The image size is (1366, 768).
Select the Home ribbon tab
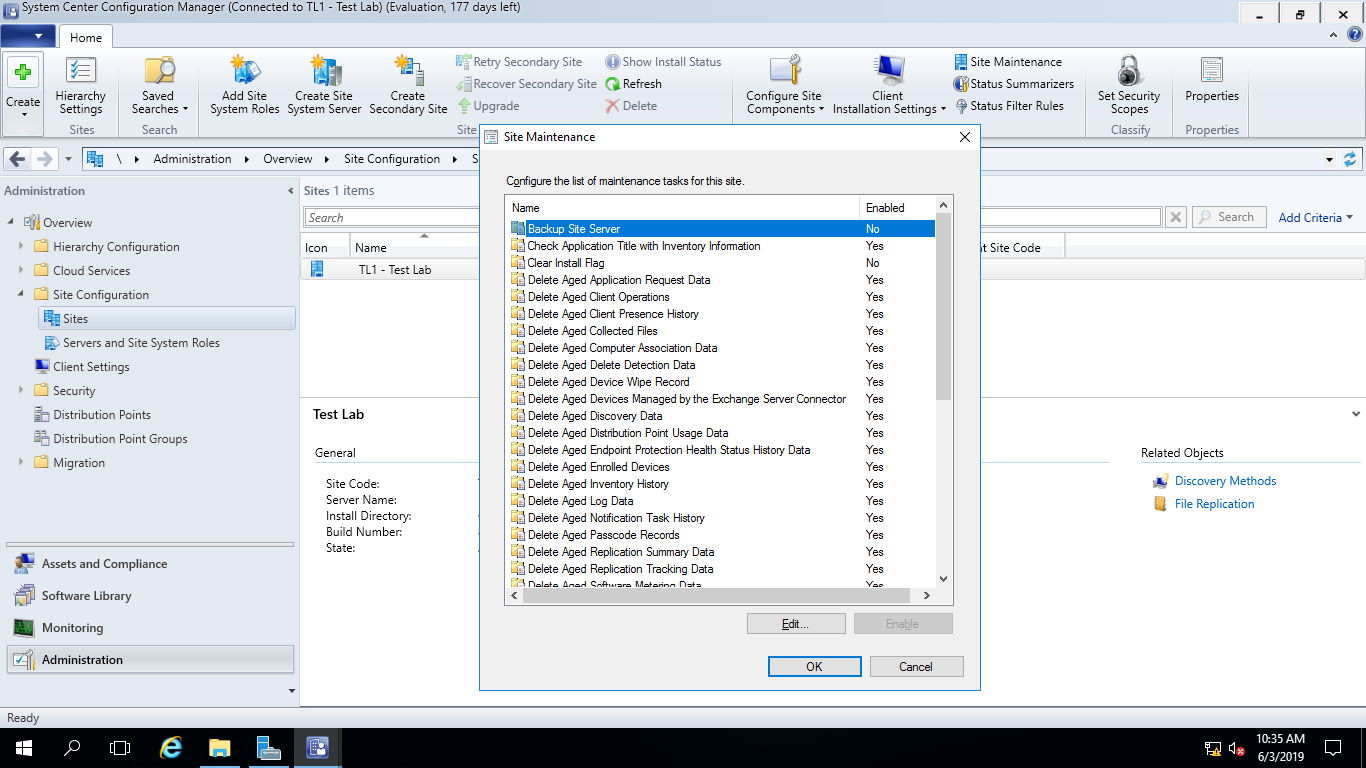tap(86, 38)
